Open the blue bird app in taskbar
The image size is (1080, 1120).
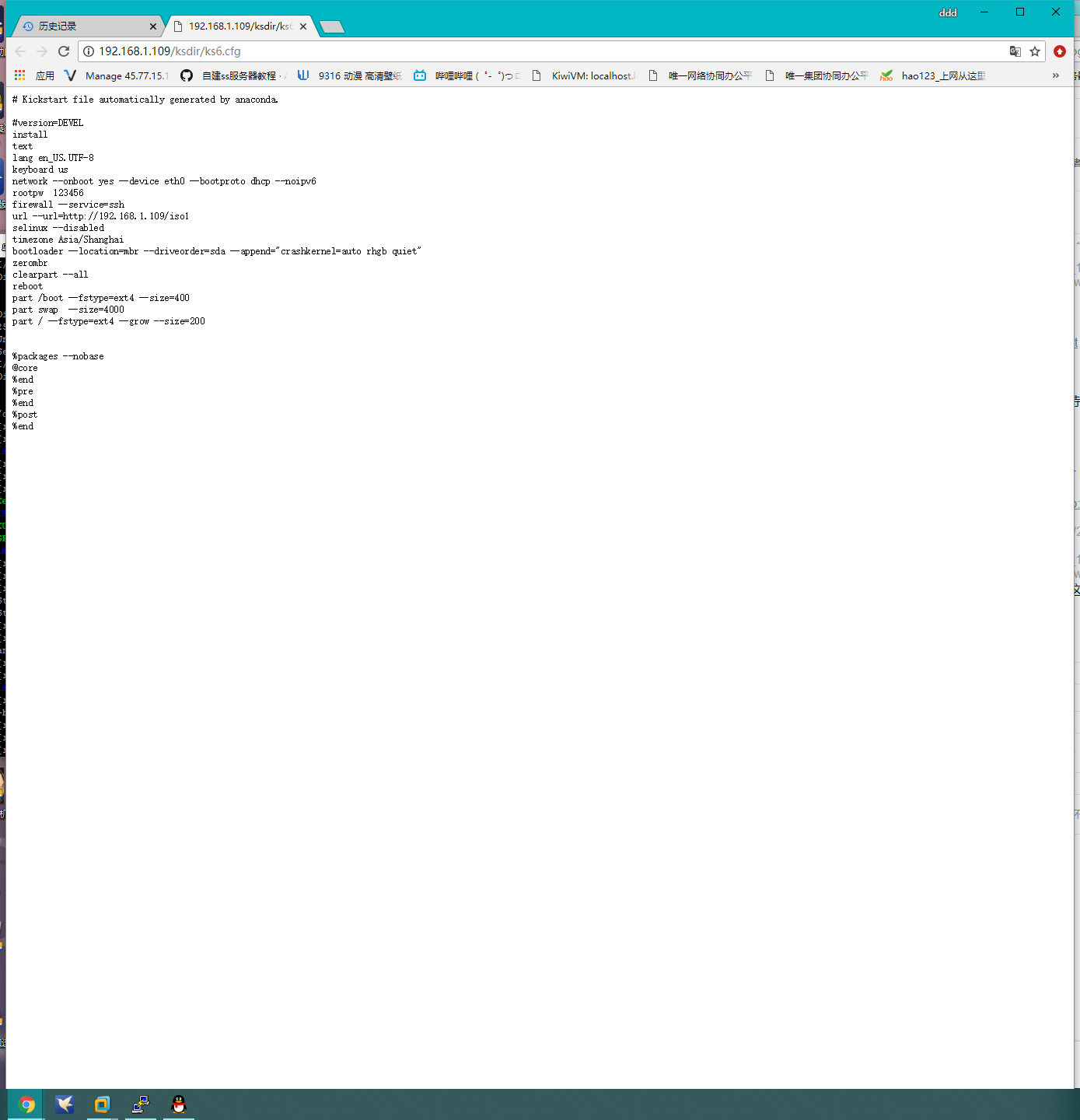coord(65,1104)
